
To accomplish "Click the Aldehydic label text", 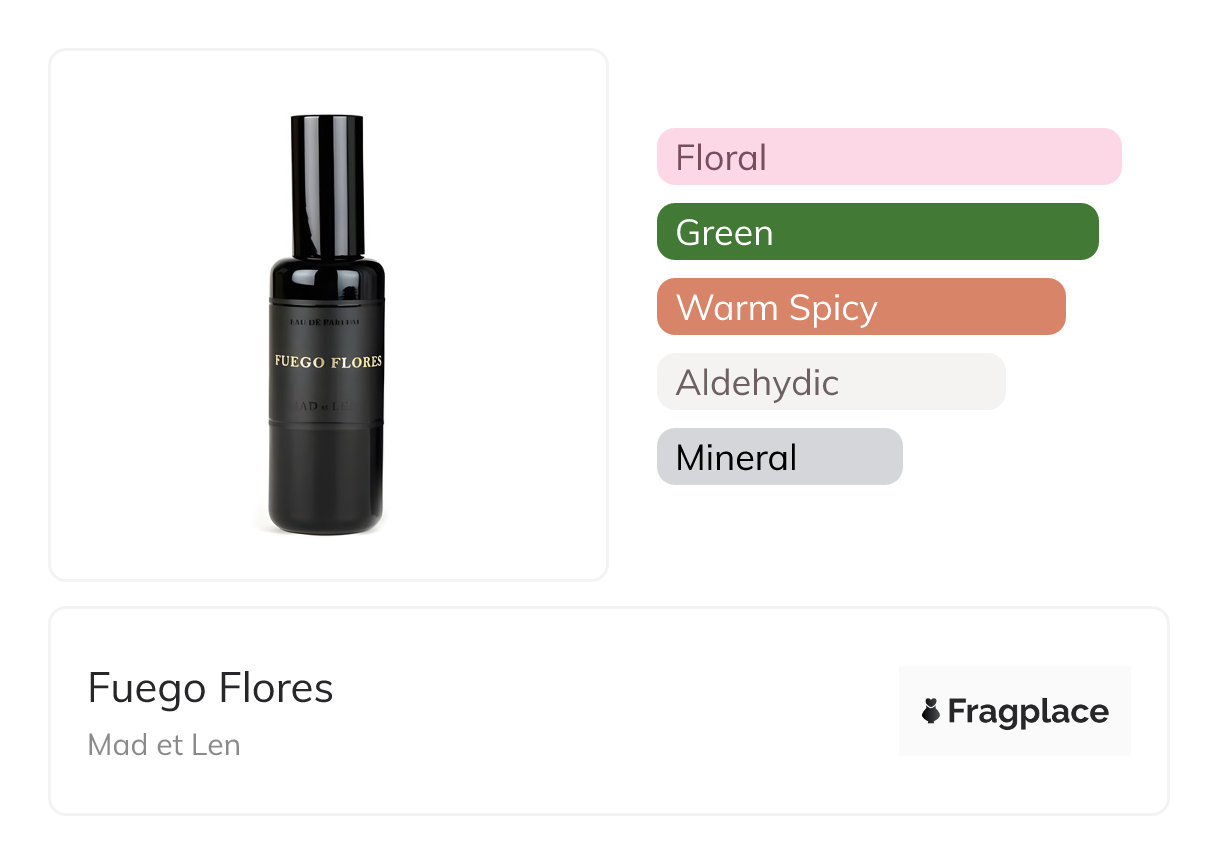I will point(757,383).
